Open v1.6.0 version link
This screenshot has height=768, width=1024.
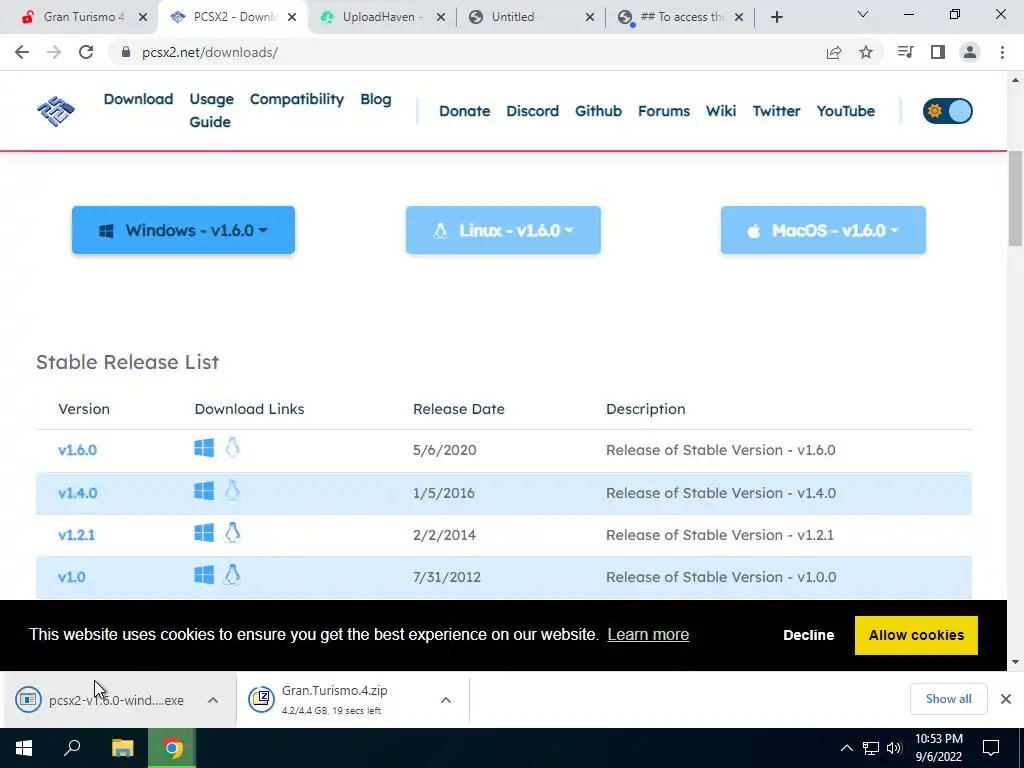click(x=77, y=450)
